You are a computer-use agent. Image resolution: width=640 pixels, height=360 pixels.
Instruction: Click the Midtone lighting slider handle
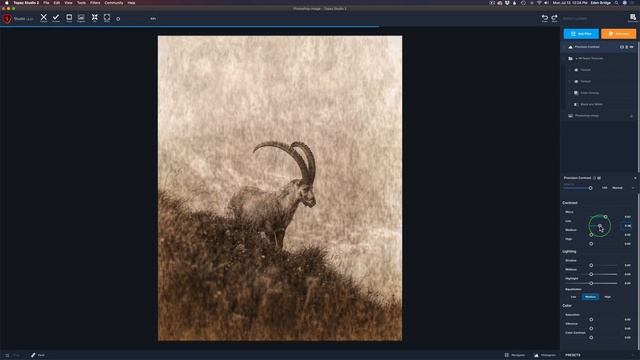pyautogui.click(x=591, y=274)
